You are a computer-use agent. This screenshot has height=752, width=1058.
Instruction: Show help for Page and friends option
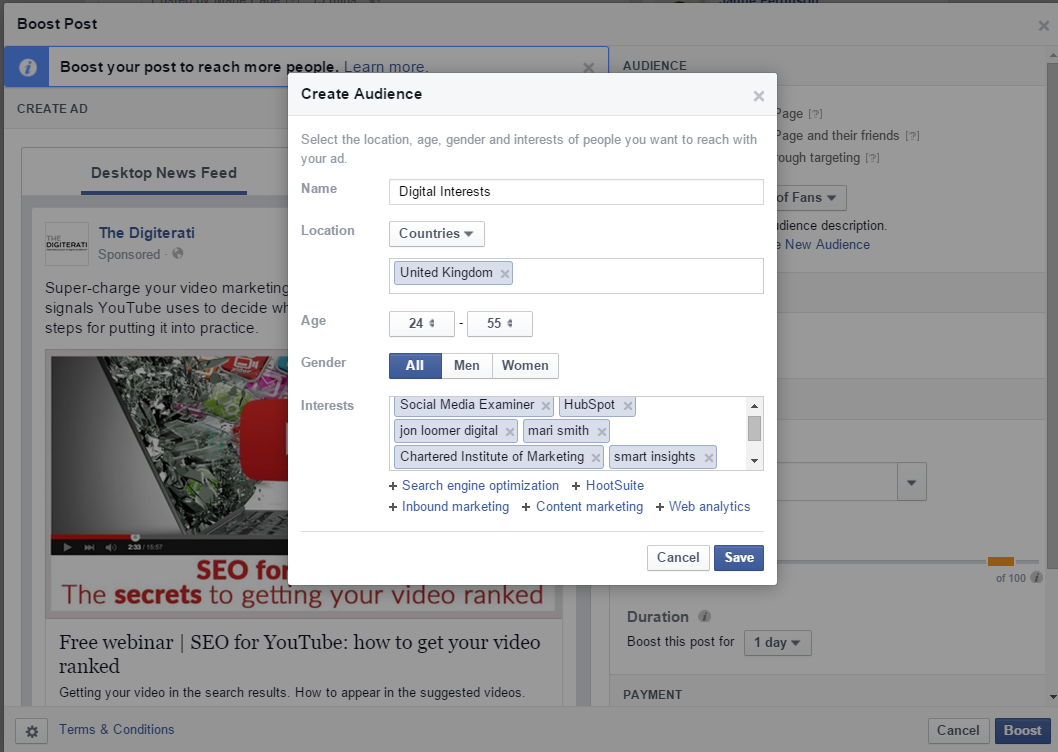tap(912, 136)
